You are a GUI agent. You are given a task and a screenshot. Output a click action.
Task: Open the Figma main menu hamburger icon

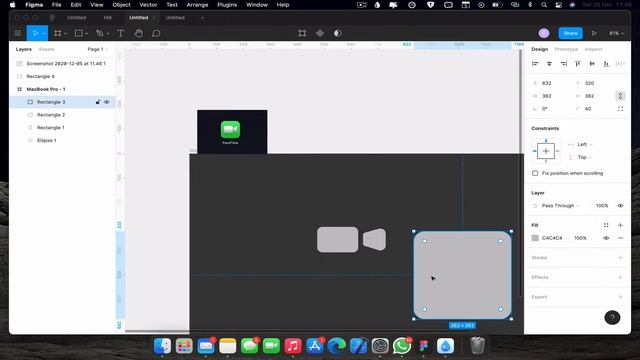(x=18, y=33)
